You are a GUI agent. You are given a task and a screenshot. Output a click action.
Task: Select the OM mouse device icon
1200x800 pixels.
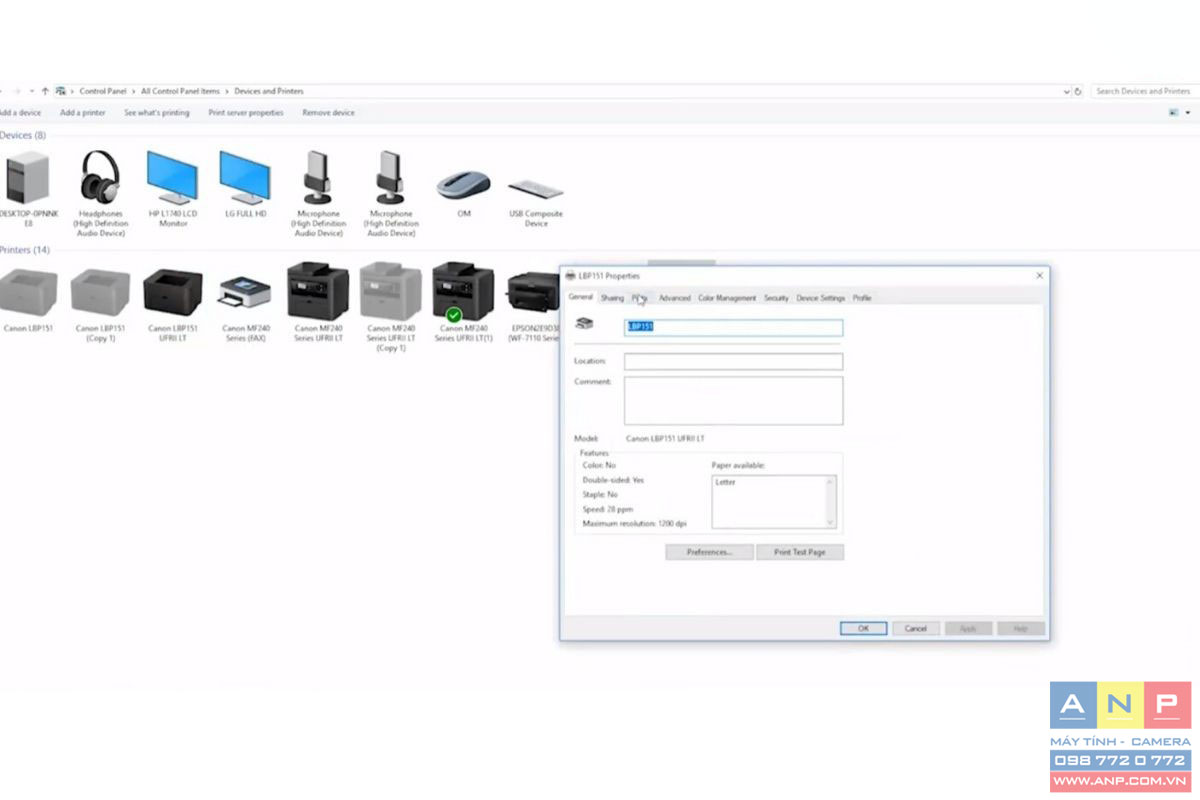click(463, 184)
